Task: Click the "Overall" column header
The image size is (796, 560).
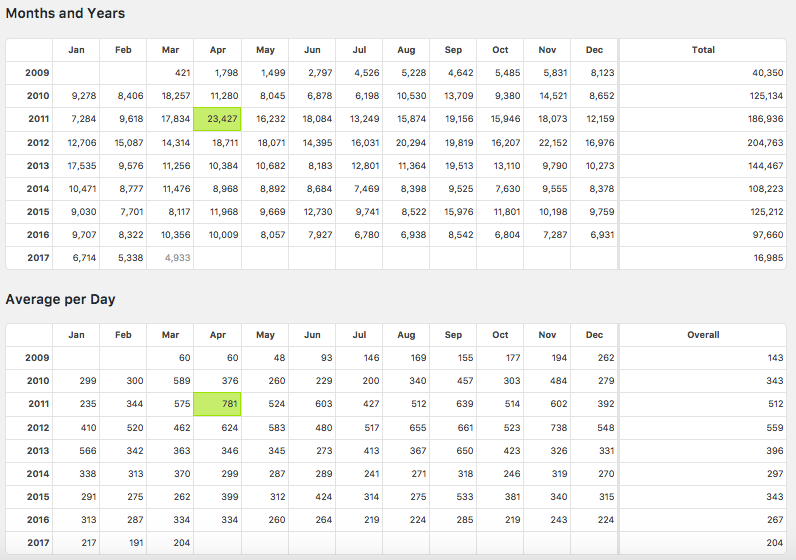Action: pos(703,335)
